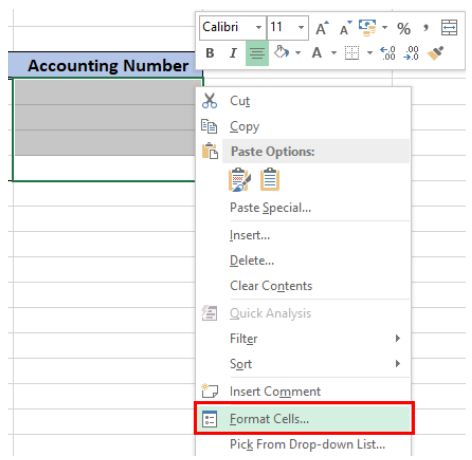472x460 pixels.
Task: Open Paste Special dialog
Action: (303, 207)
